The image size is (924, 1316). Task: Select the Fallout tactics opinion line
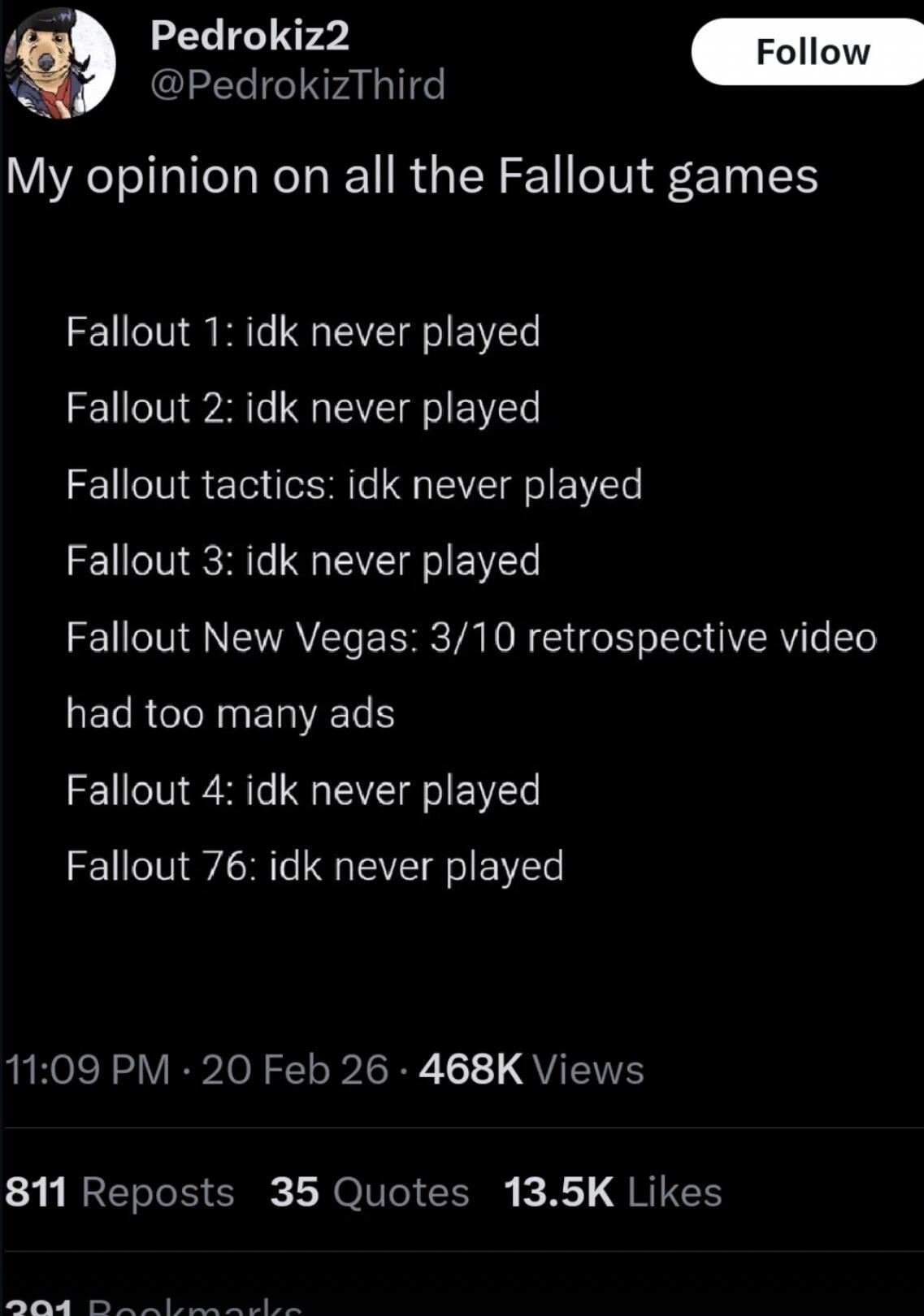354,485
